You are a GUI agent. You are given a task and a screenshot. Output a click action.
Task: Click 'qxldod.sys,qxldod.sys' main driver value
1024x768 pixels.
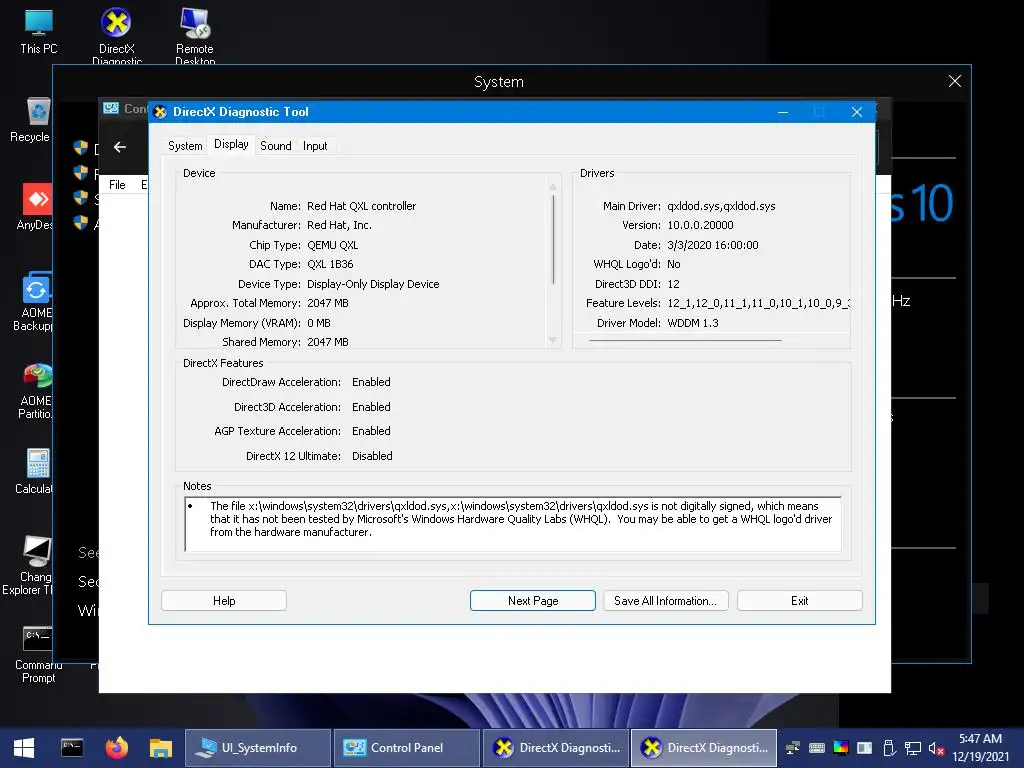pos(721,206)
